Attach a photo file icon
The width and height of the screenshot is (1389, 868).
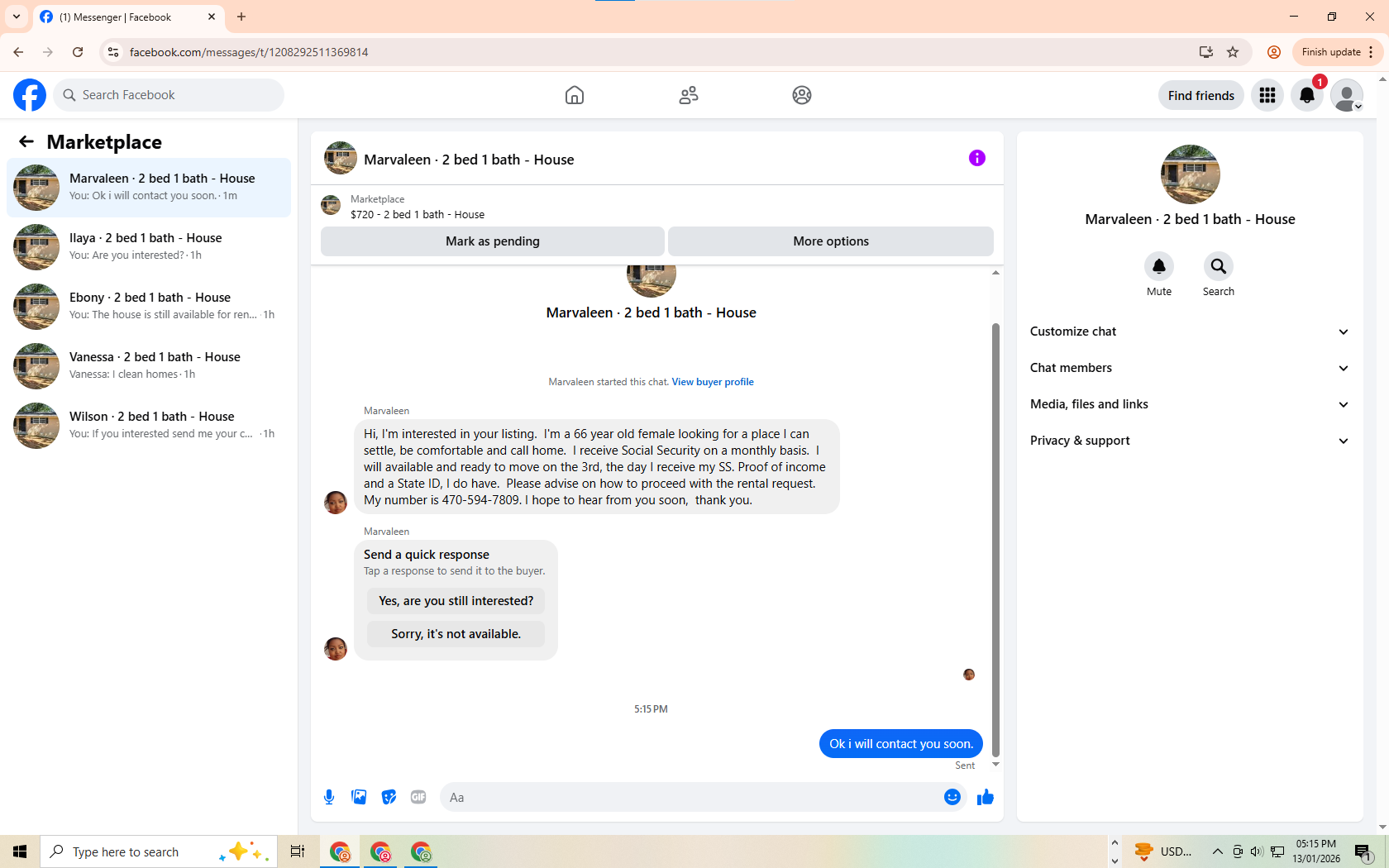359,797
